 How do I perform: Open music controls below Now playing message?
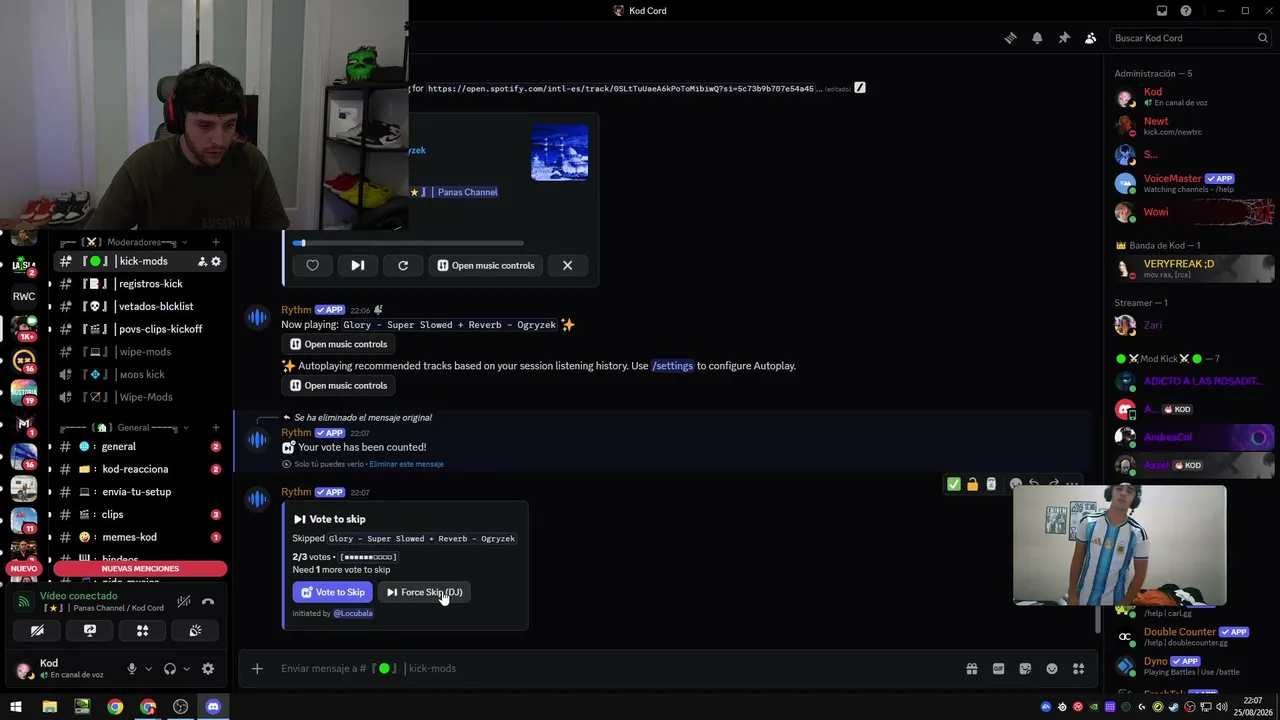338,344
